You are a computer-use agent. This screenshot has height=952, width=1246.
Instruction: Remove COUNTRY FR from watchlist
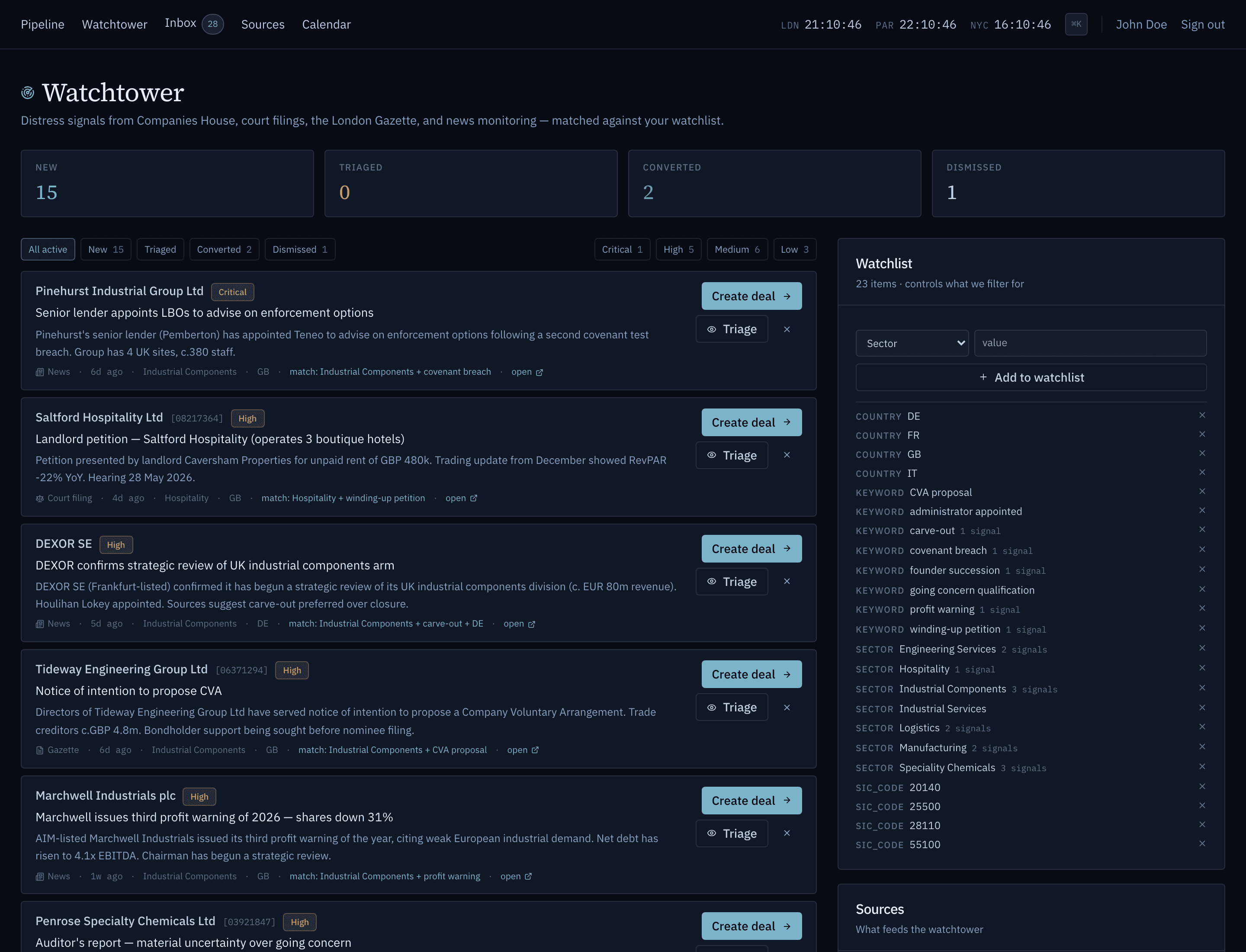click(x=1202, y=434)
